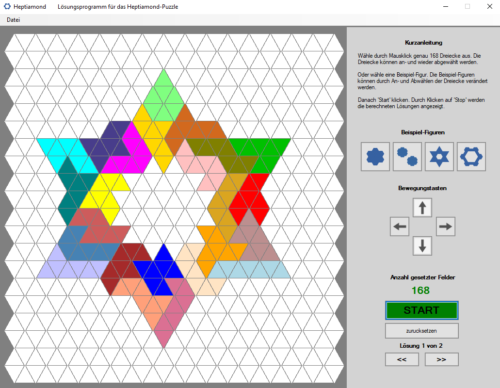Viewport: 500px width, 388px height.
Task: Show next solution with >> button
Action: (441, 359)
